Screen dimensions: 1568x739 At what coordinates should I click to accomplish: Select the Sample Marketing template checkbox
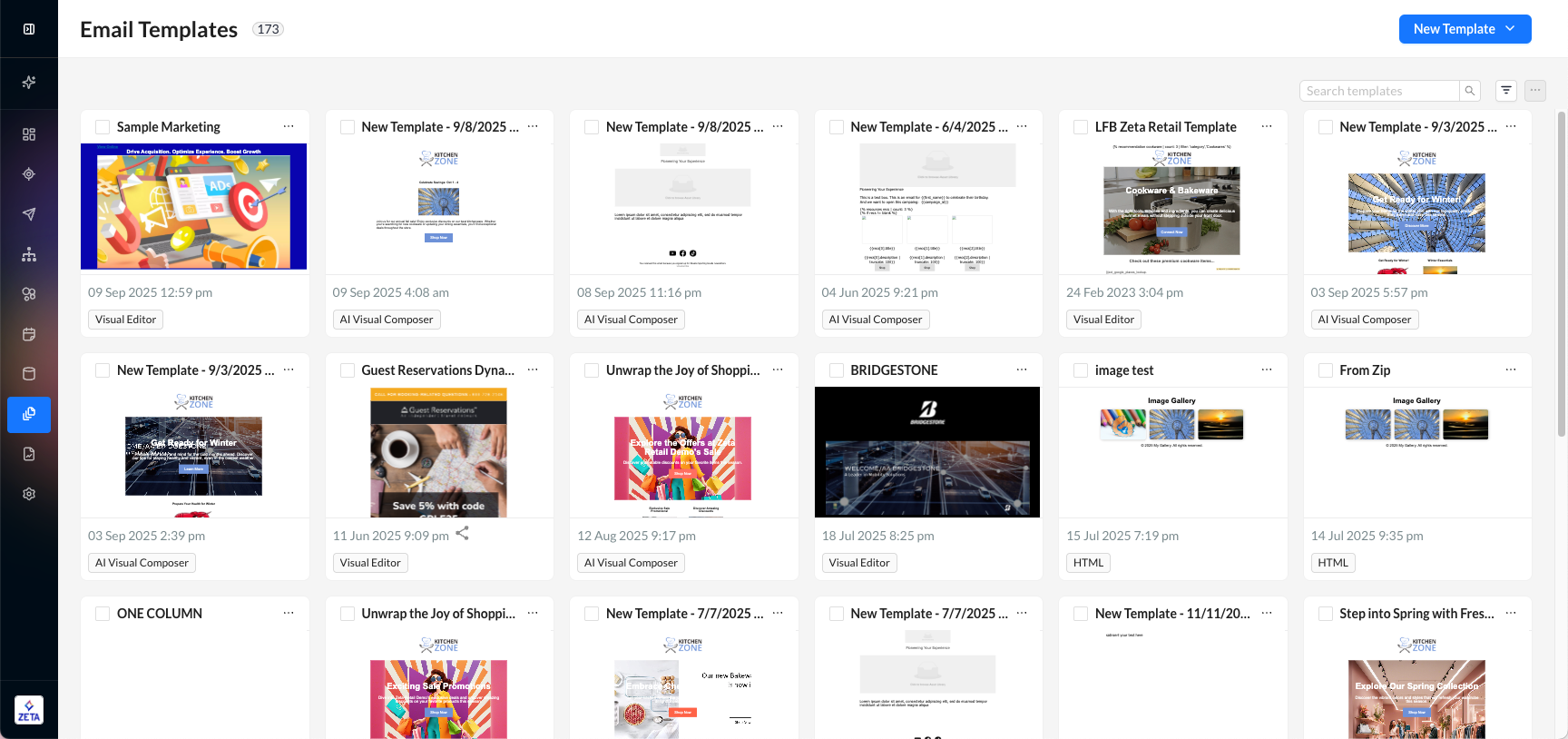[103, 128]
